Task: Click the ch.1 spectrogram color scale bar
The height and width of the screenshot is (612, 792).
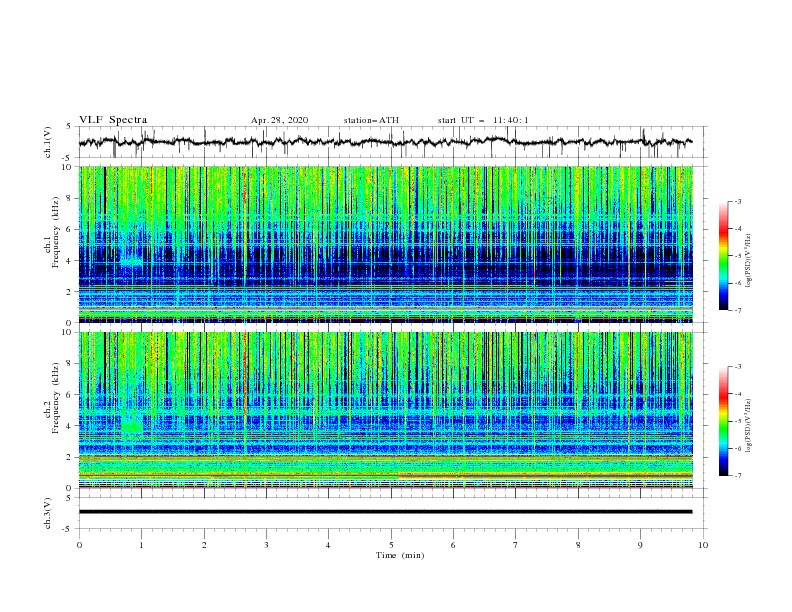Action: point(723,256)
